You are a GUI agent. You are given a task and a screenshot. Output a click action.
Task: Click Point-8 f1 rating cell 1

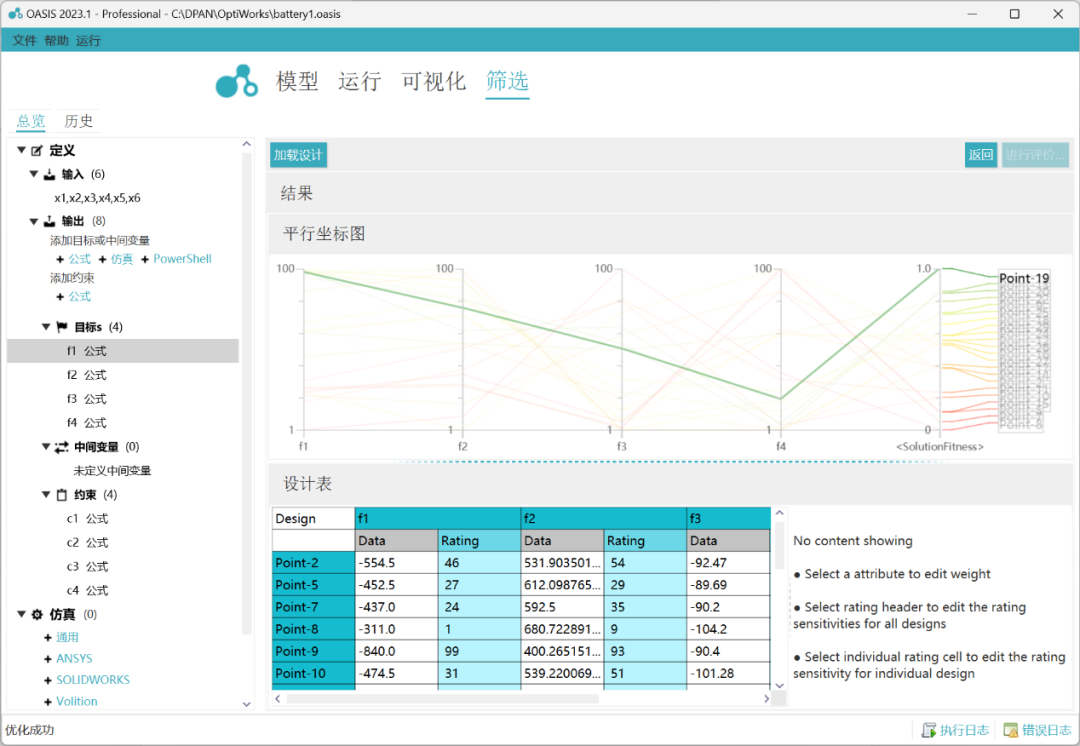pos(479,629)
